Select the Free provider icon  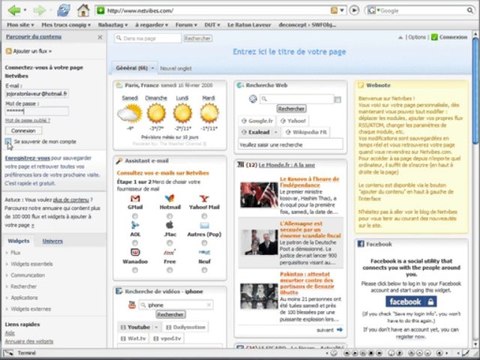tap(170, 252)
